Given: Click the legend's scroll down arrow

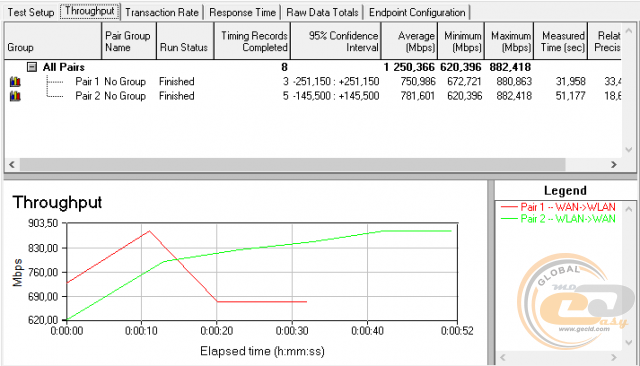Looking at the screenshot, I should click(629, 342).
